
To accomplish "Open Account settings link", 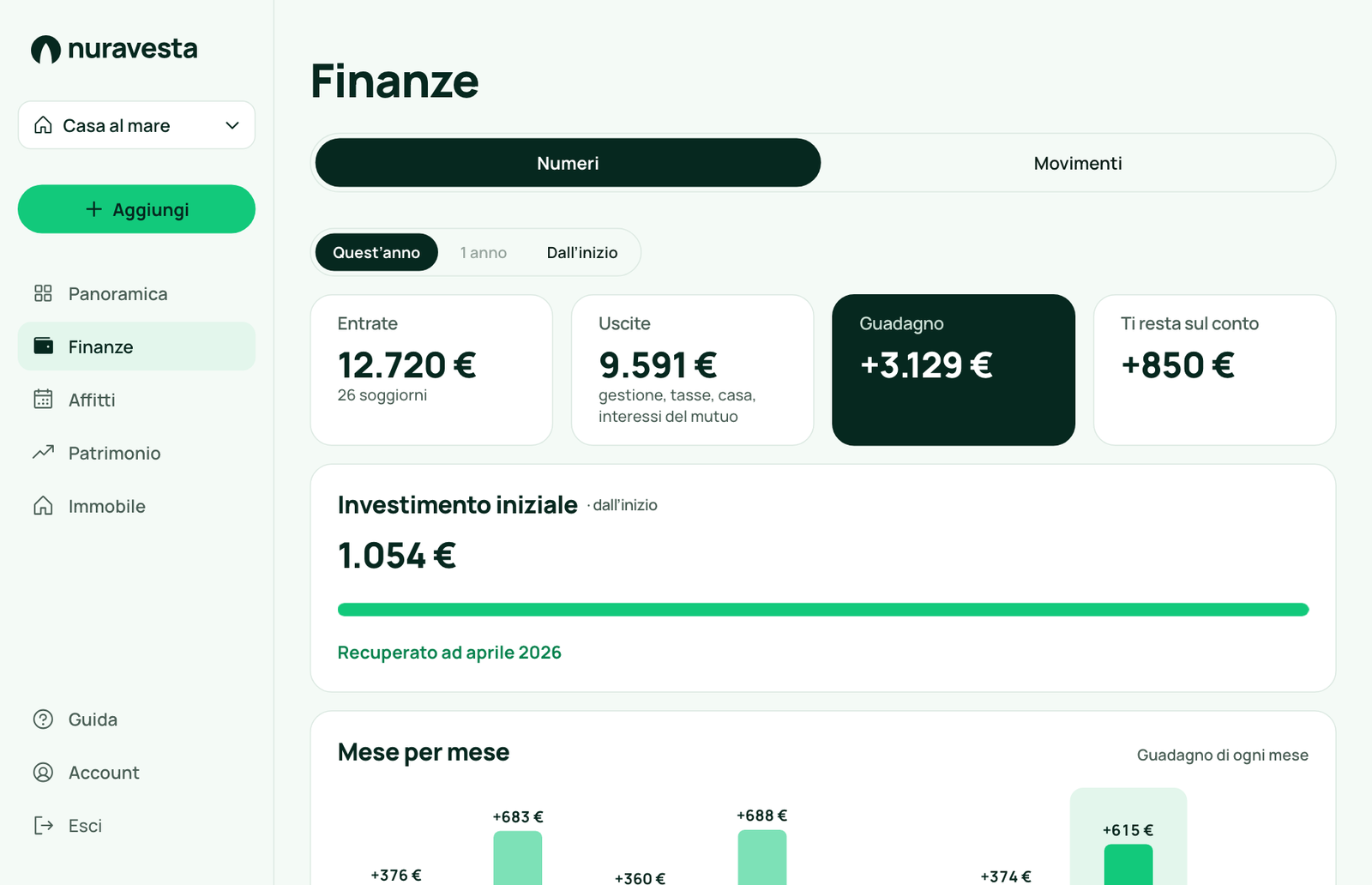I will [x=136, y=773].
